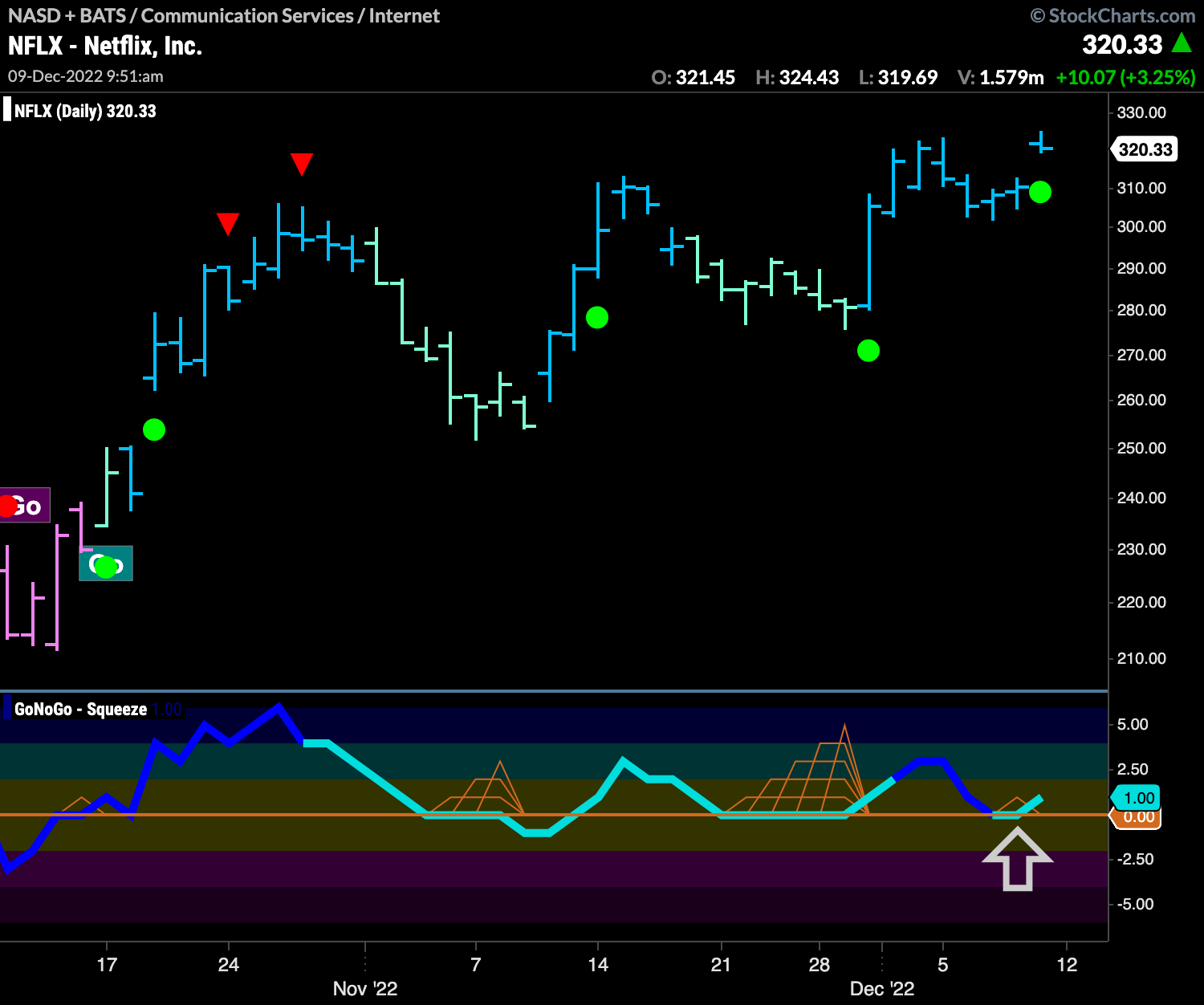Click the green dot near the 250 level
1204x1005 pixels.
[154, 430]
